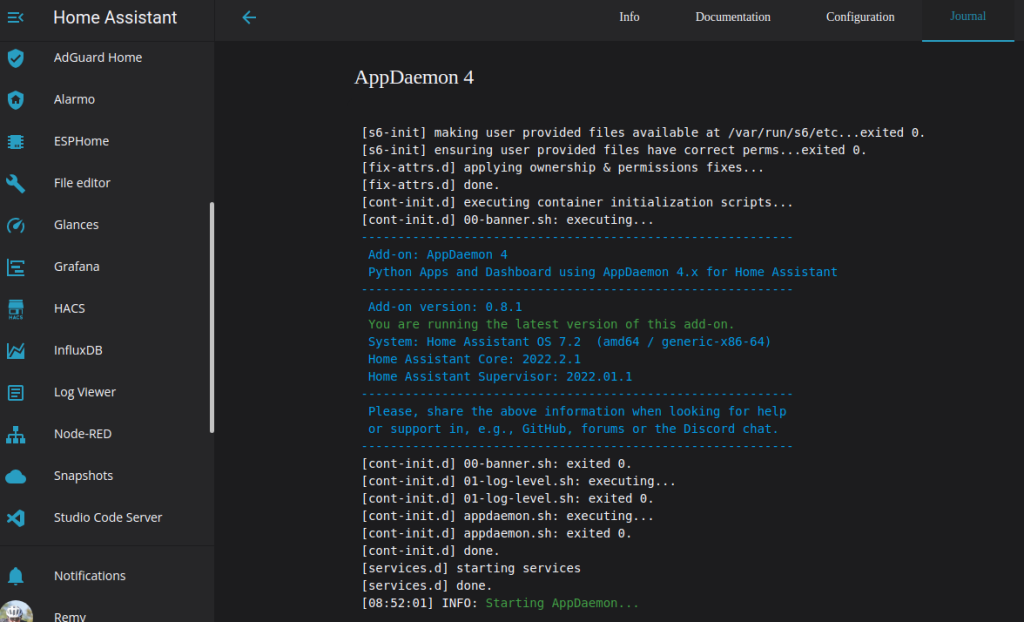Open Snapshots sidebar entry
Viewport: 1024px width, 622px height.
[83, 476]
